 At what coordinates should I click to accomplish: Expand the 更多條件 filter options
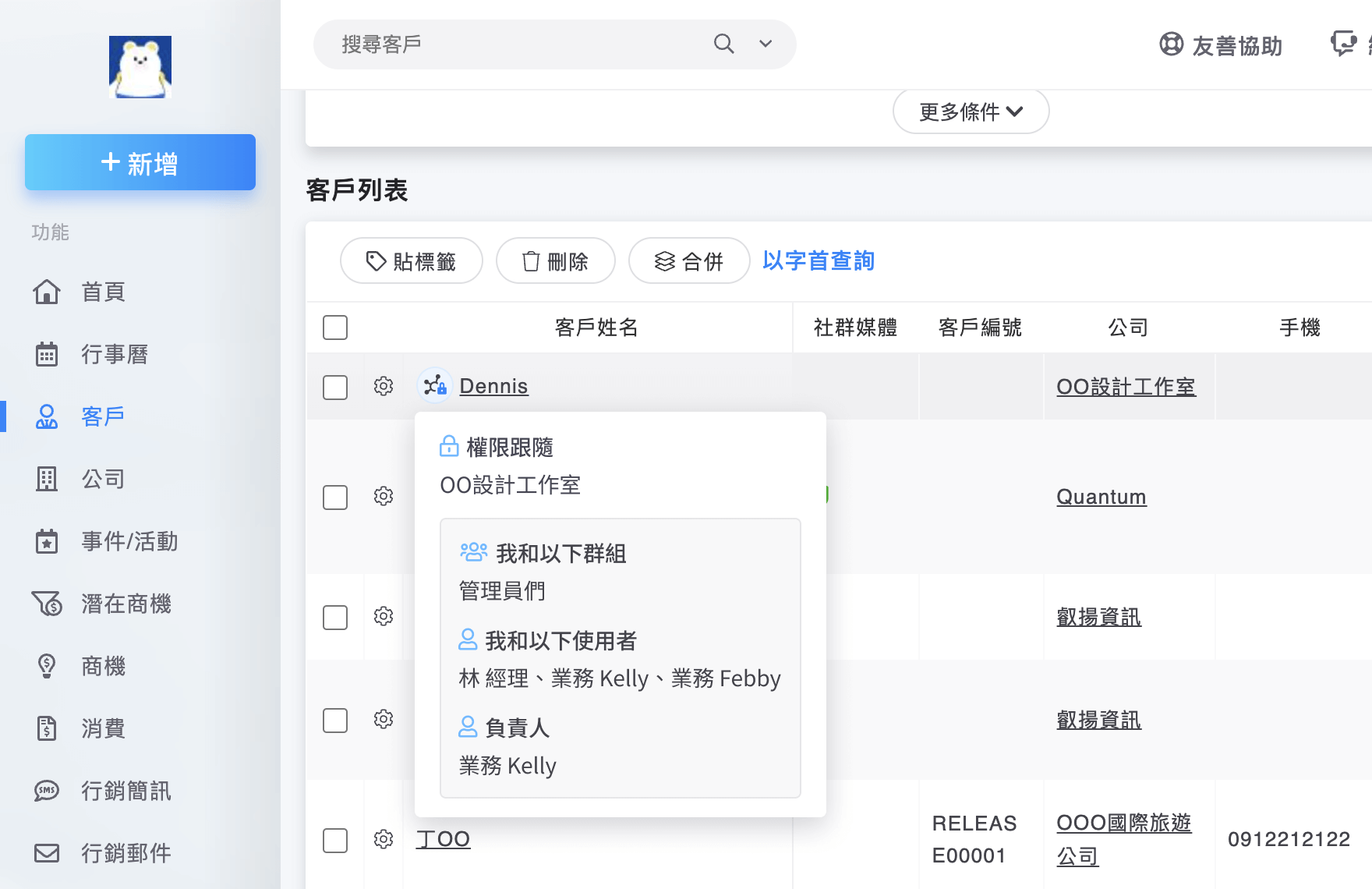[x=970, y=112]
